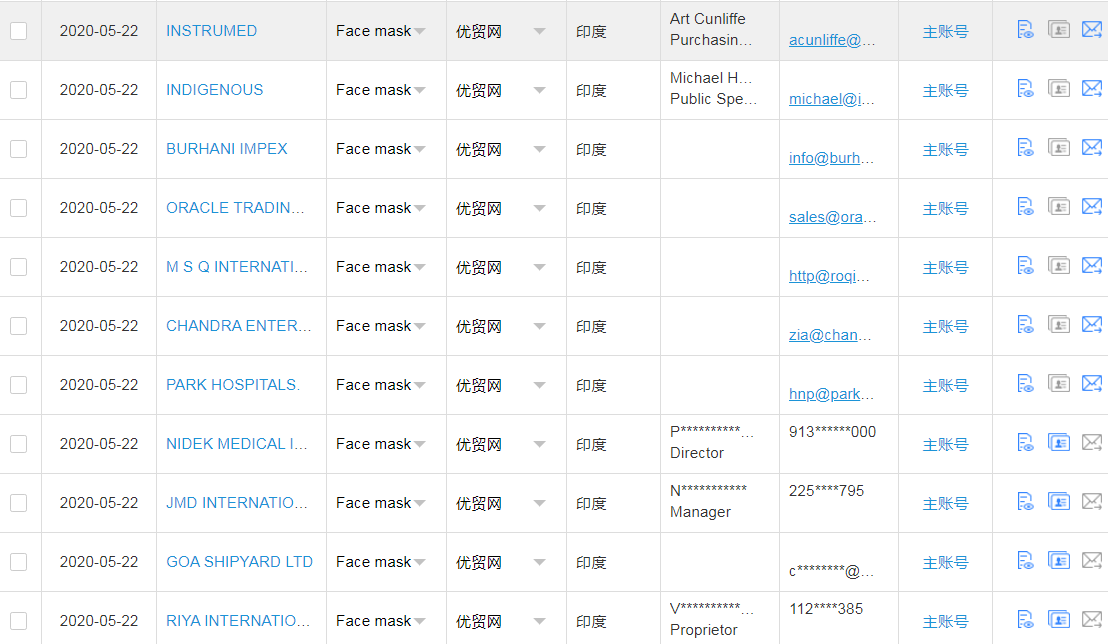Click envelope mail icon for BURHANI IMPEX row
The image size is (1108, 644).
pyautogui.click(x=1092, y=148)
